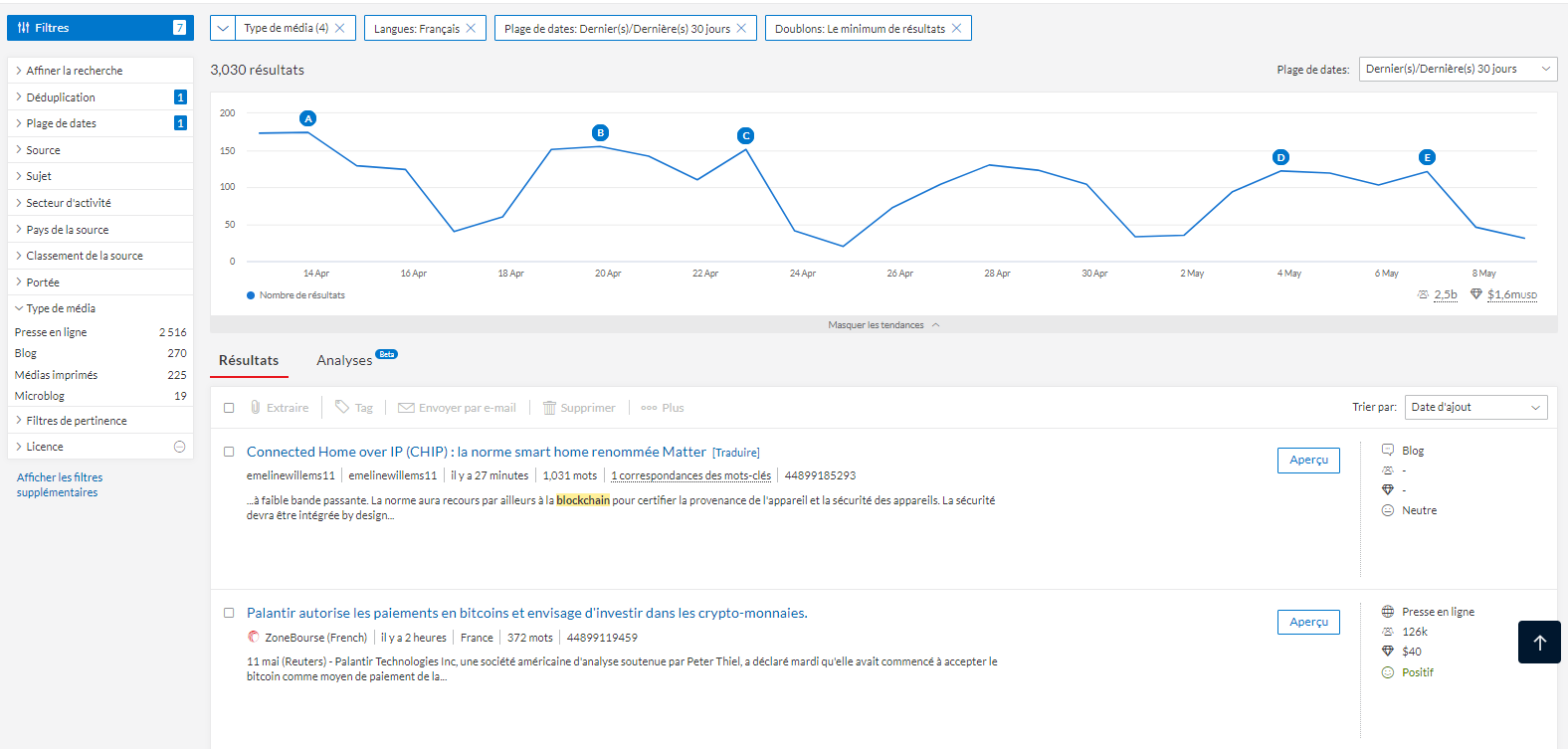Screen dimensions: 1568x749
Task: Expand the Portée filter
Action: pos(100,282)
